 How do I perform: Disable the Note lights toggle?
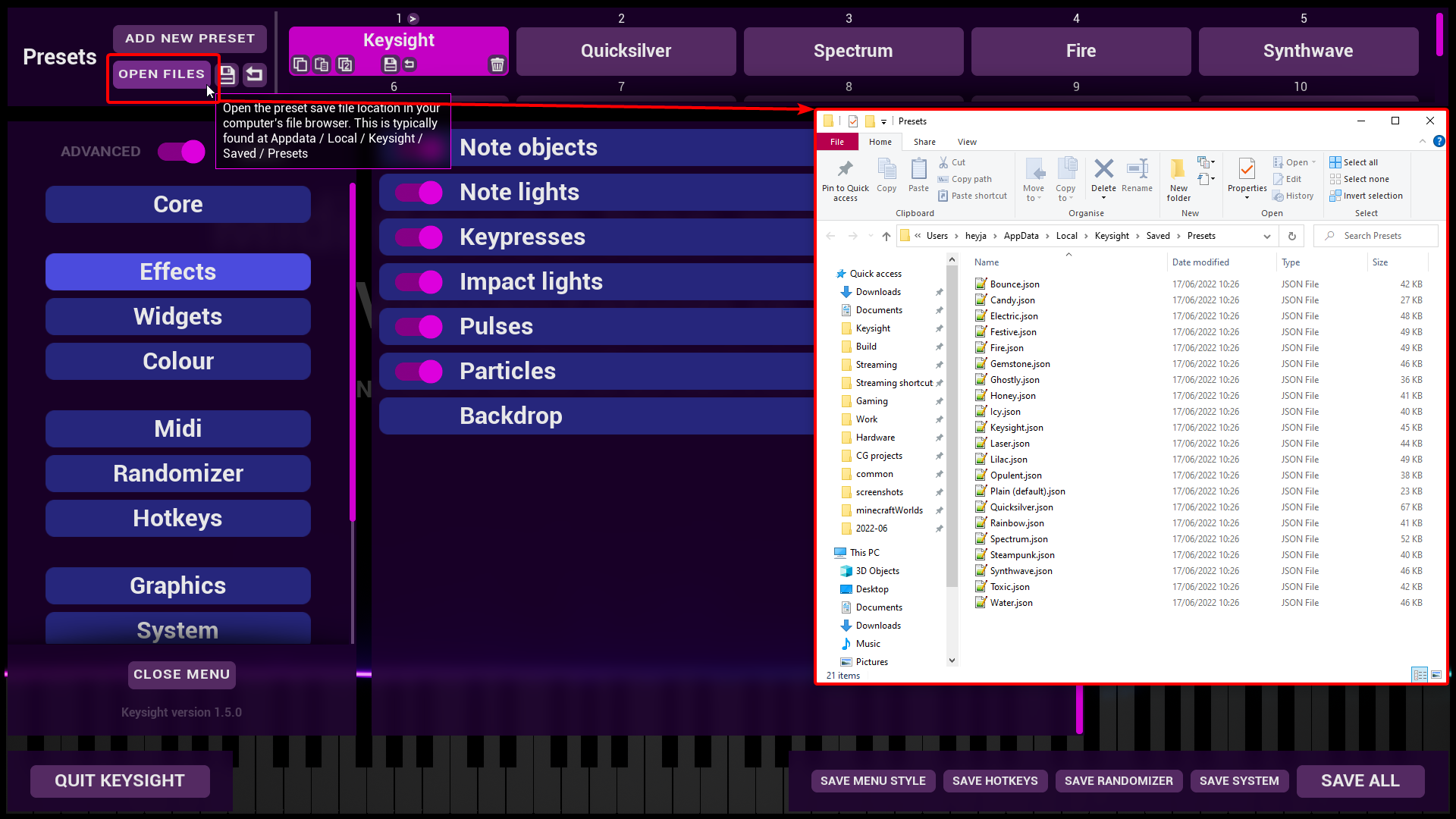[419, 193]
